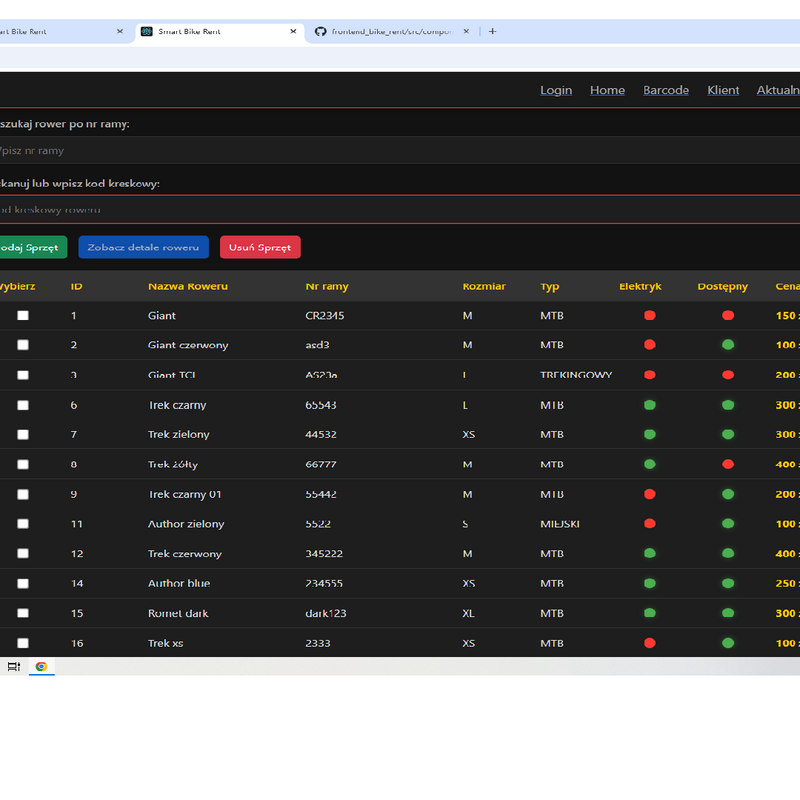The image size is (800, 800).
Task: Click the red Elektryk dot for Giant
Action: tap(649, 315)
